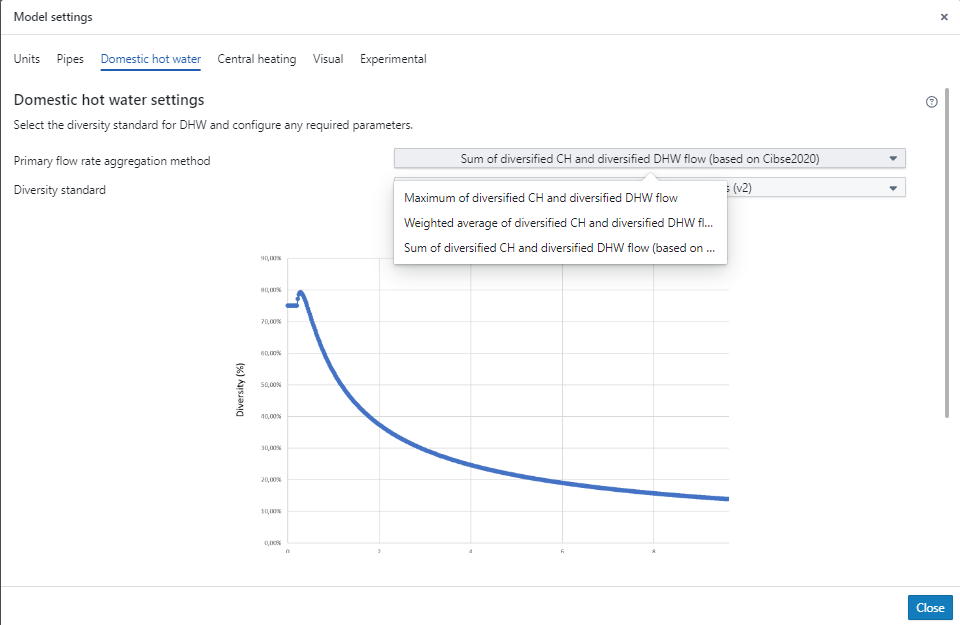
Task: Choose Maximum of diversified CH and DHW flow
Action: (x=540, y=198)
